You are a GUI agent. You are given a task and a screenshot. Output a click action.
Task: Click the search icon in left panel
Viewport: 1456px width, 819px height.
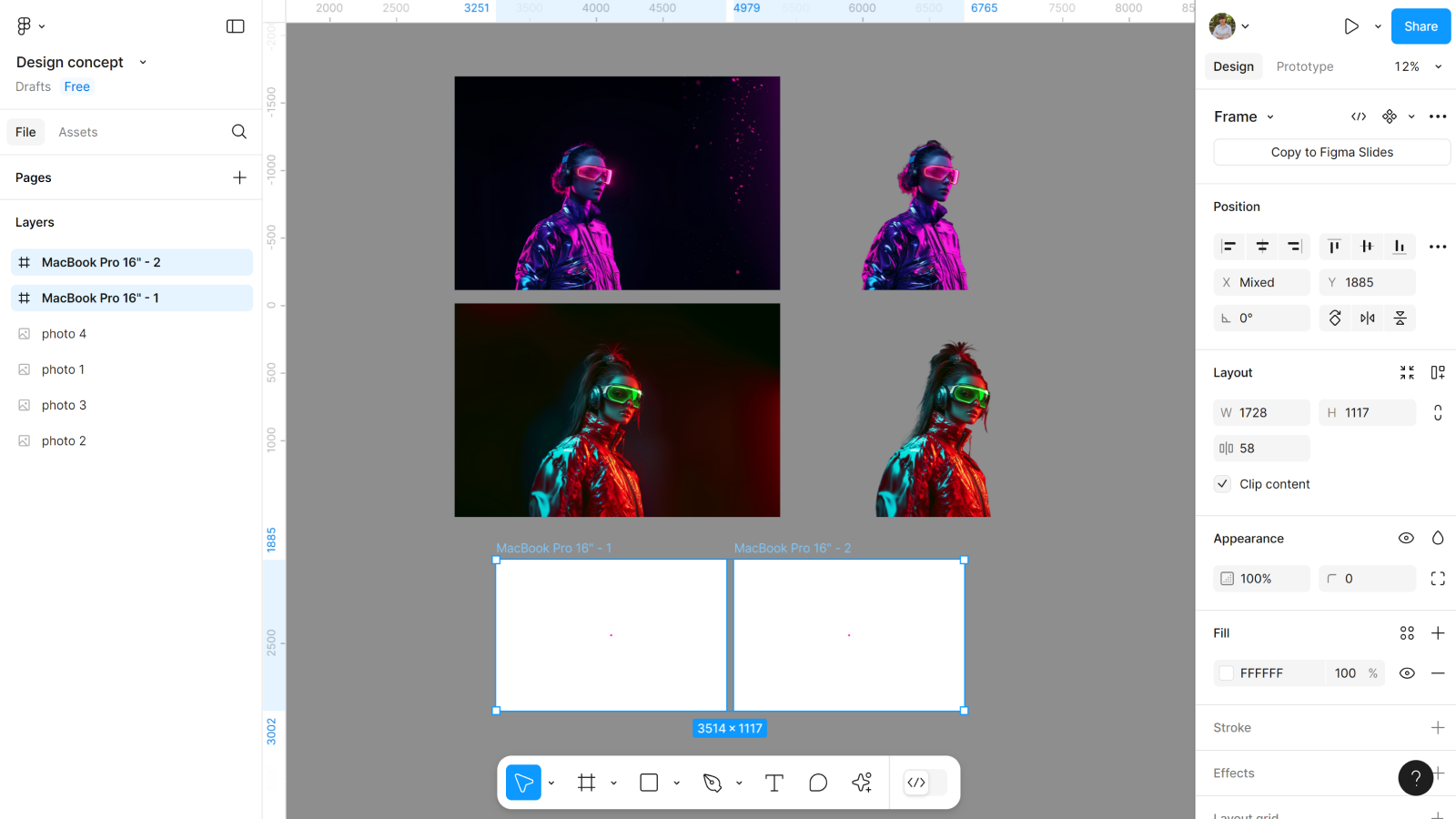click(239, 132)
